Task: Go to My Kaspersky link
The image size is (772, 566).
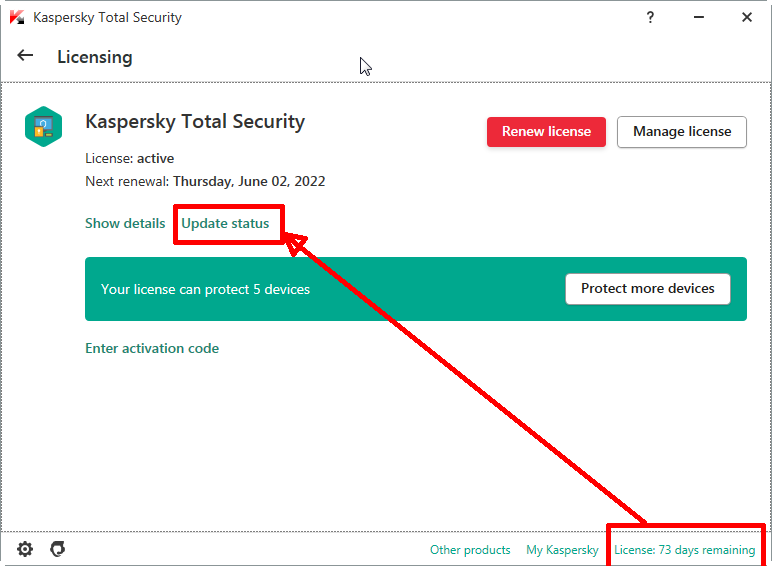Action: [x=562, y=550]
